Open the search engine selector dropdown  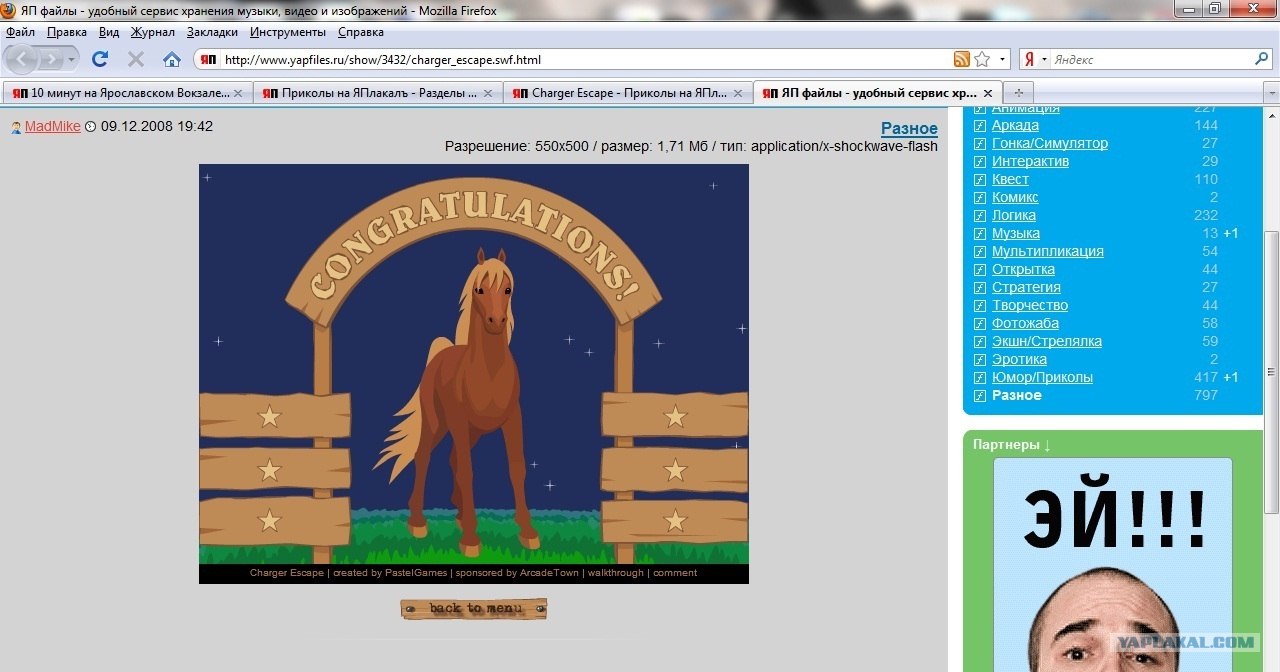tap(1044, 59)
